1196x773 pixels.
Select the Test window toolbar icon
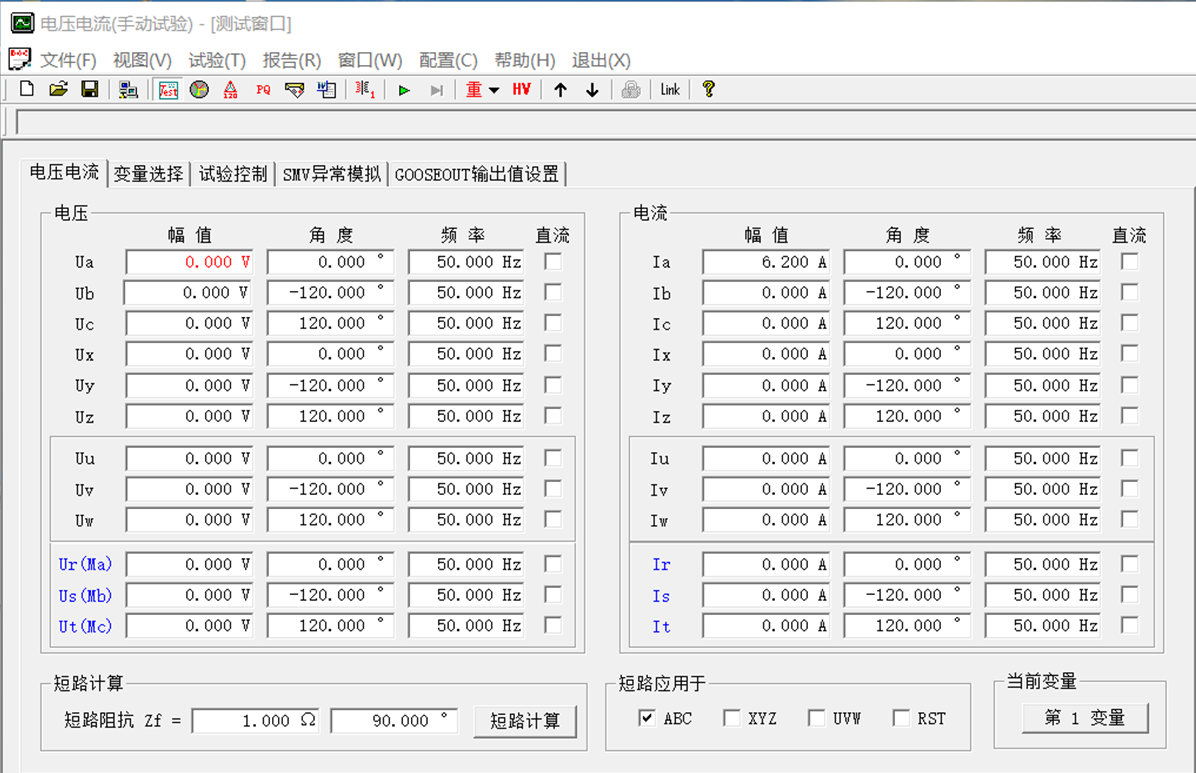pos(168,89)
